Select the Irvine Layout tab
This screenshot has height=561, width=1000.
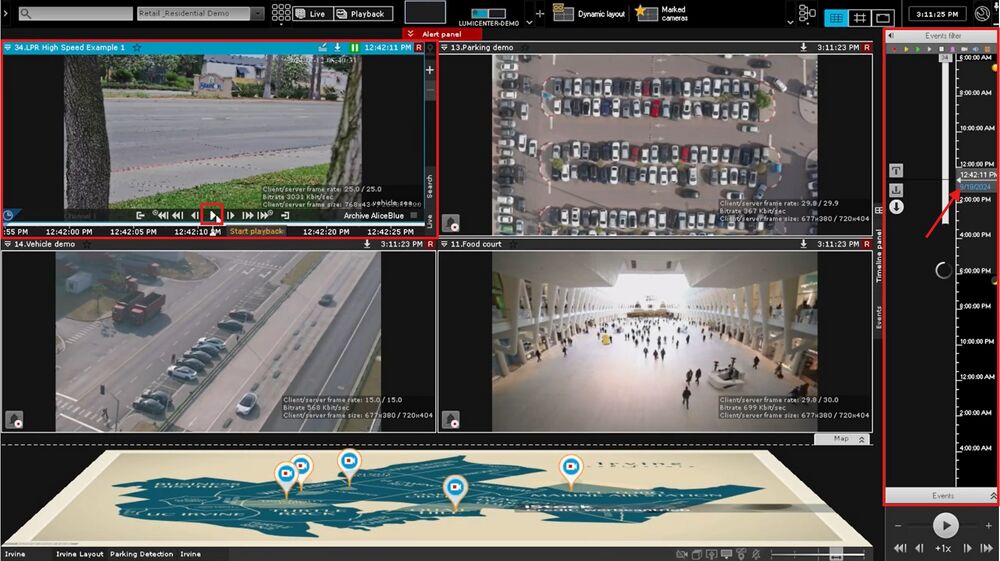point(79,554)
